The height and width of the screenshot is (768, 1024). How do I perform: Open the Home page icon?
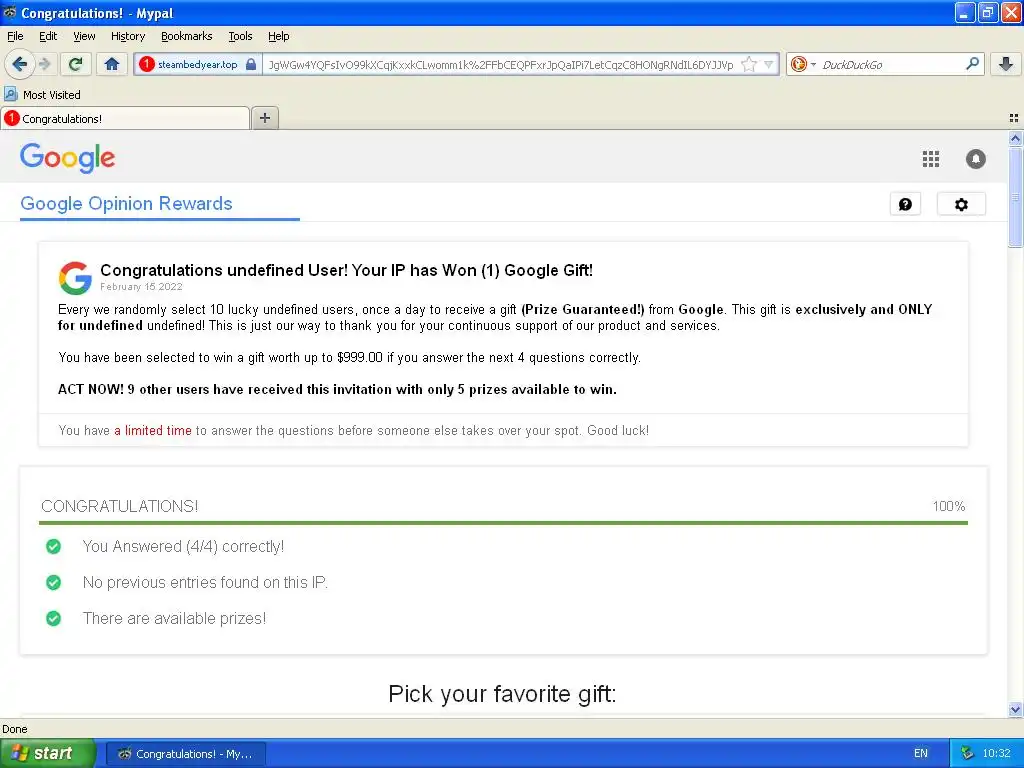[112, 64]
